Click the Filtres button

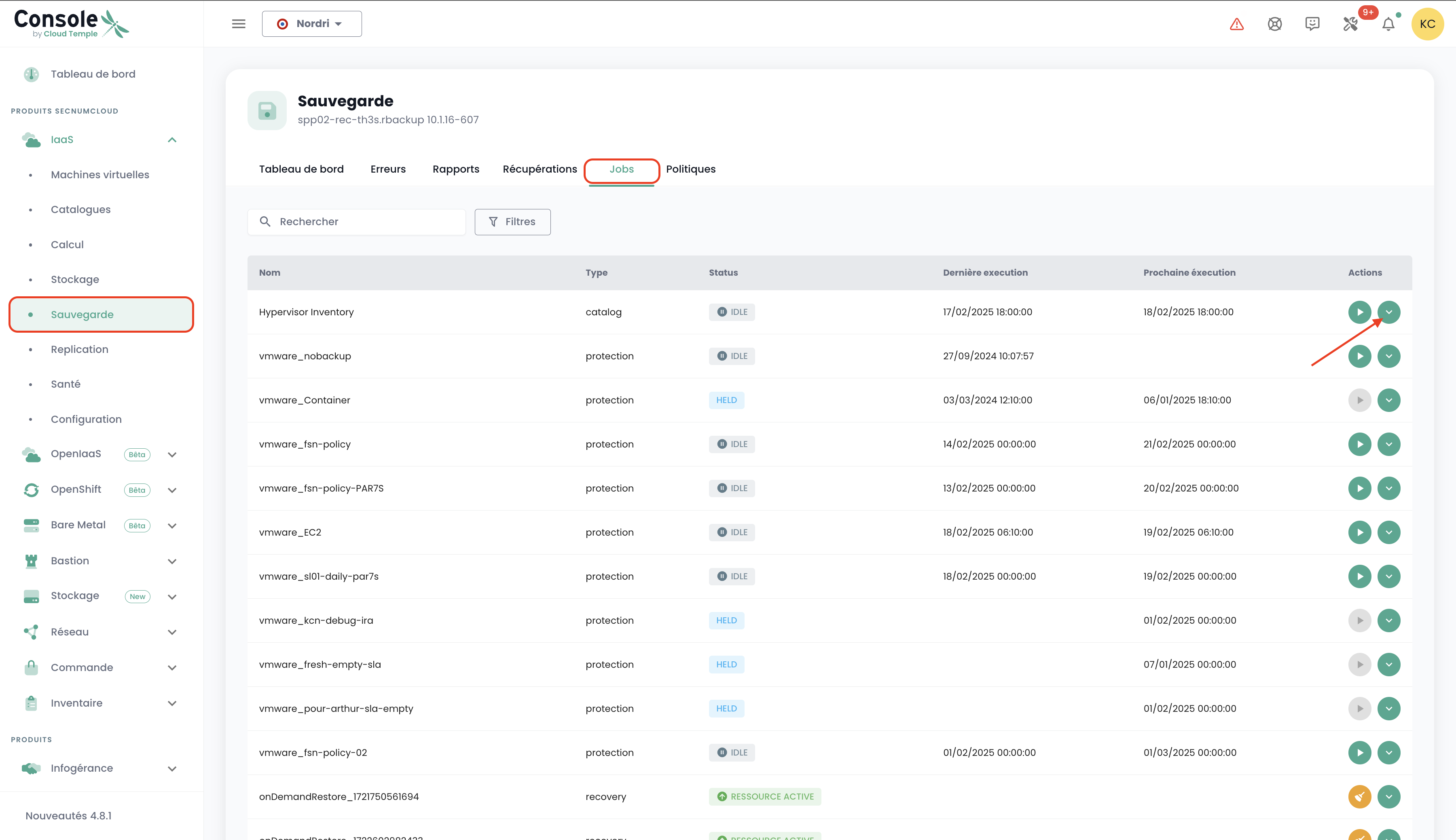[512, 222]
